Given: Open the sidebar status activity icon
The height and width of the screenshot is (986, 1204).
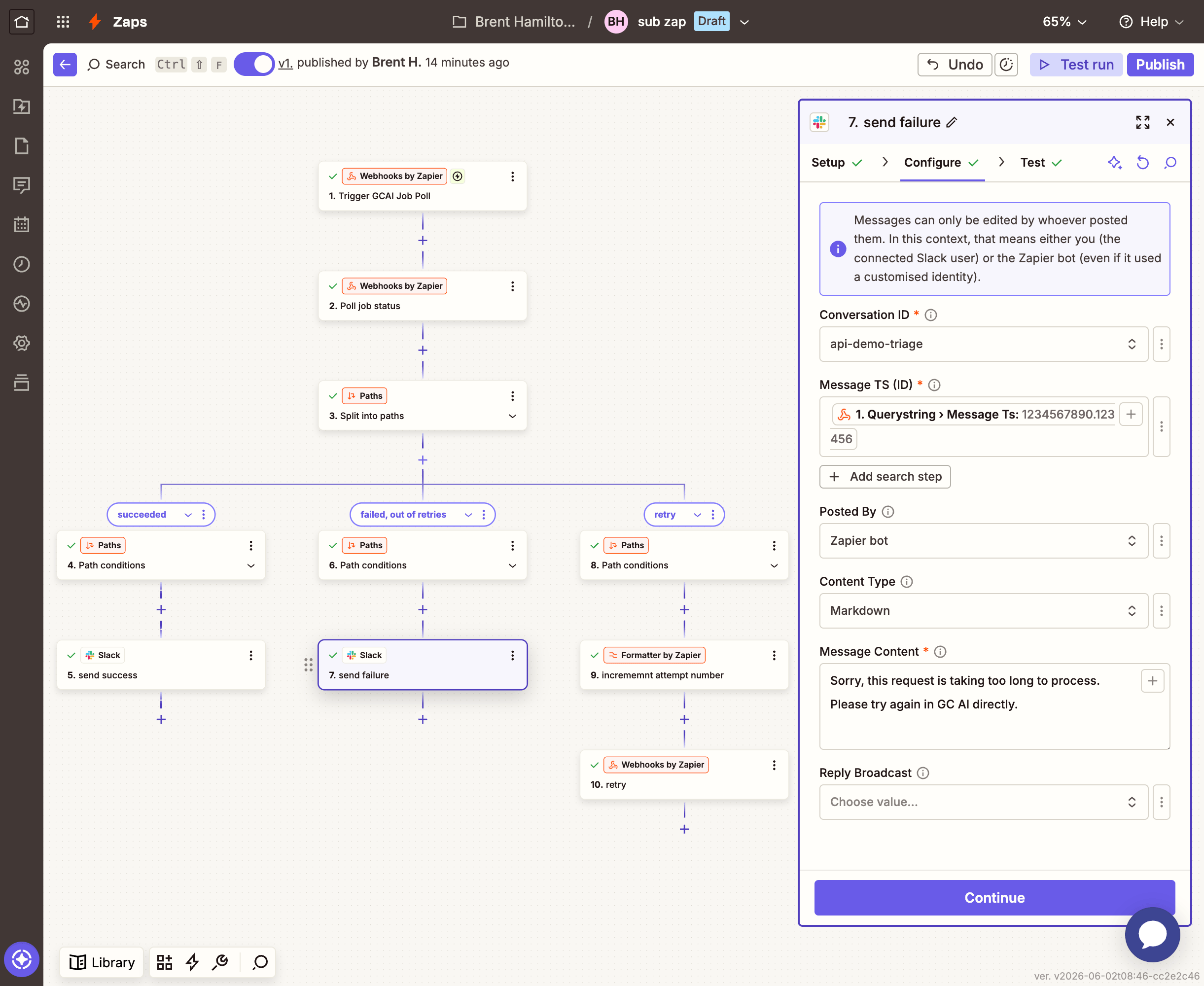Looking at the screenshot, I should (x=22, y=304).
